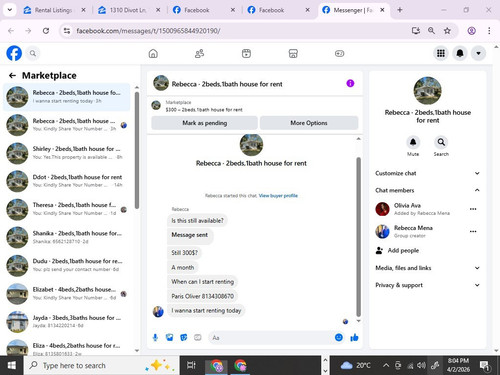Open the purple conversation info icon

click(350, 83)
